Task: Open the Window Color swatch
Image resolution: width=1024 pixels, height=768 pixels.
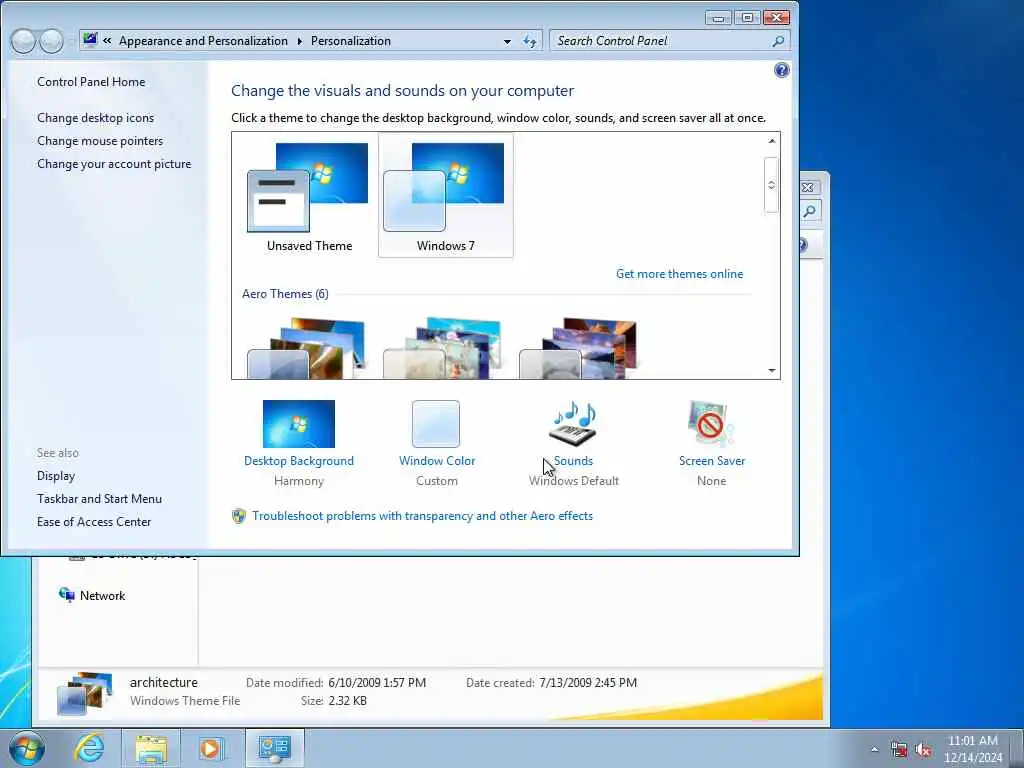Action: pos(436,424)
